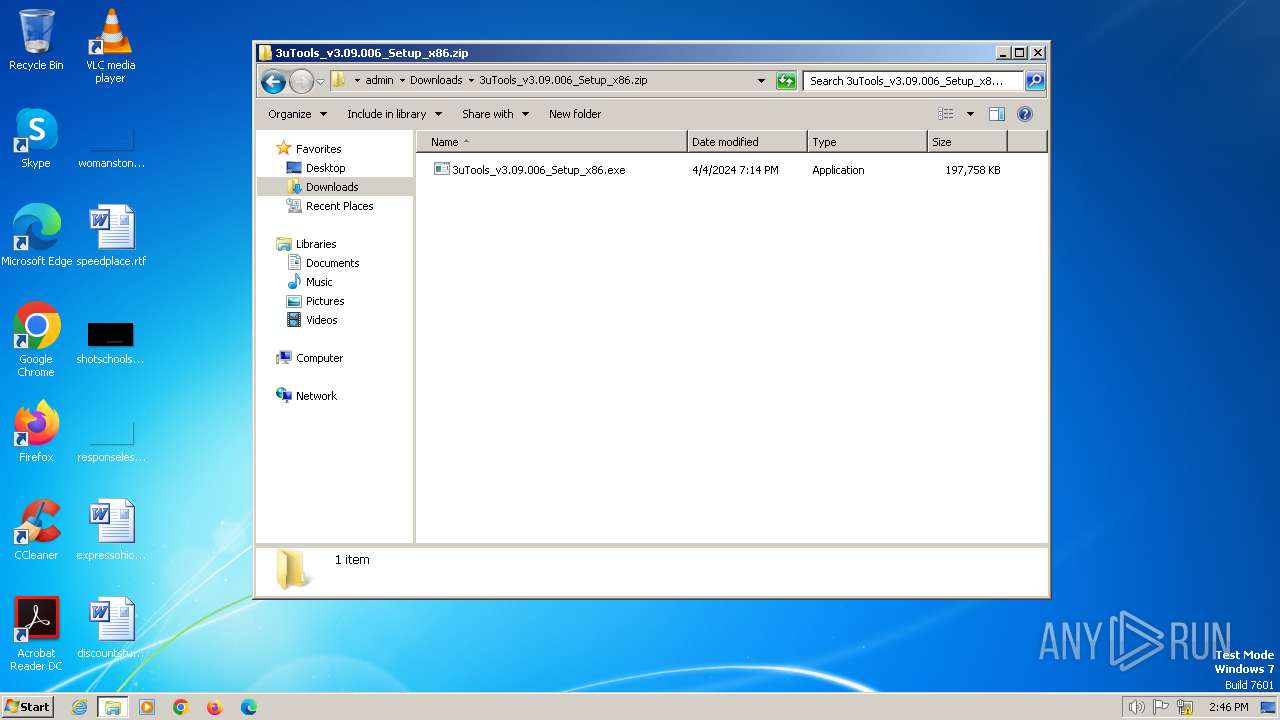The width and height of the screenshot is (1280, 720).
Task: Open Music library in navigation pane
Action: (319, 282)
